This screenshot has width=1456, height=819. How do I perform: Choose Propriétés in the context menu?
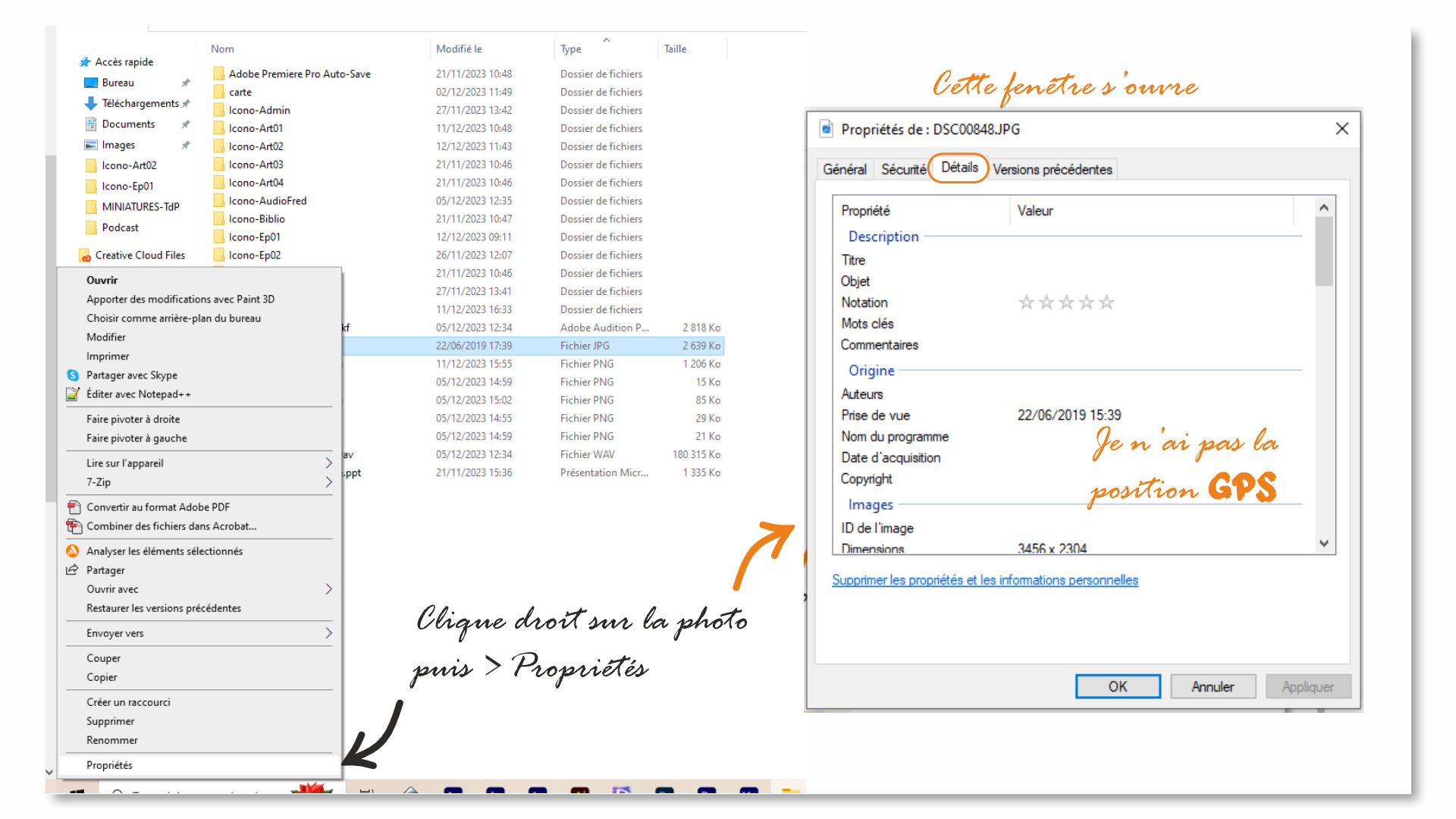(199, 765)
